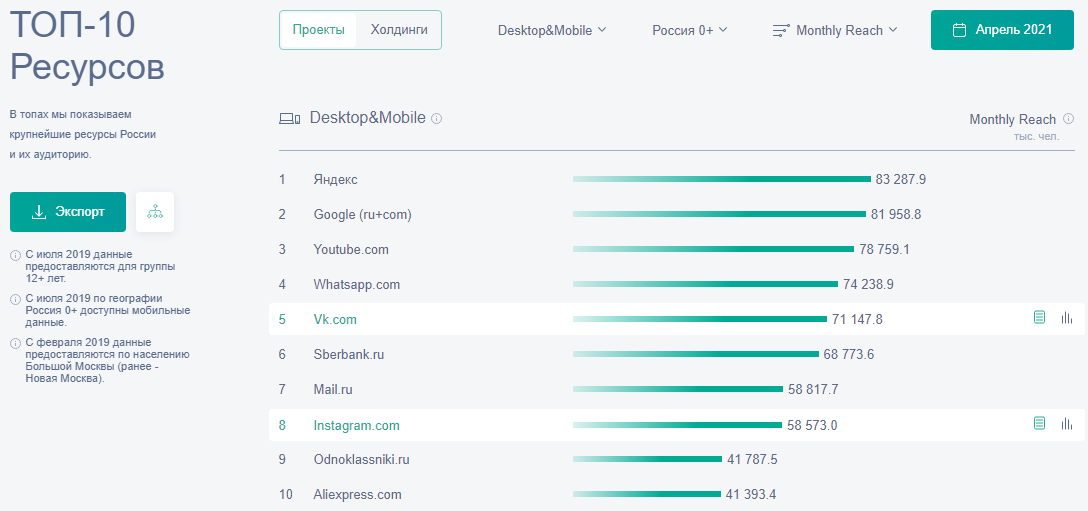Click the value 41 787.5
This screenshot has width=1088, height=511.
[x=752, y=460]
